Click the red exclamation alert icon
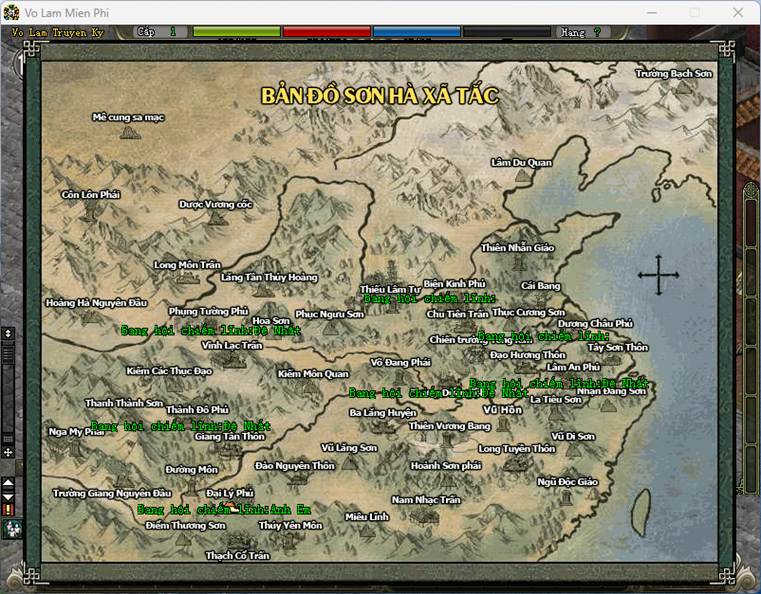The width and height of the screenshot is (761, 594). click(8, 509)
